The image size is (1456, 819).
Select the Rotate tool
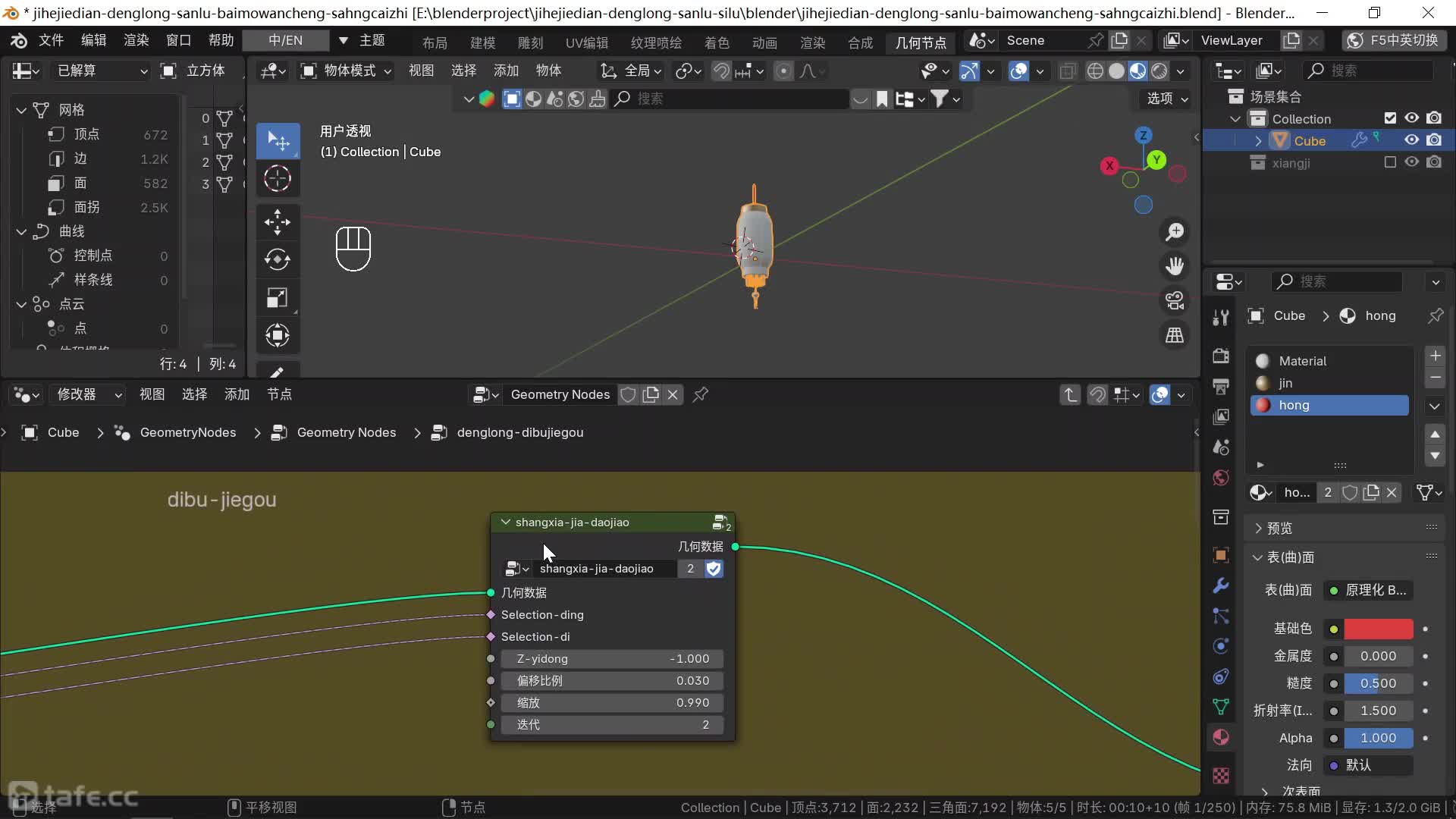pyautogui.click(x=278, y=259)
